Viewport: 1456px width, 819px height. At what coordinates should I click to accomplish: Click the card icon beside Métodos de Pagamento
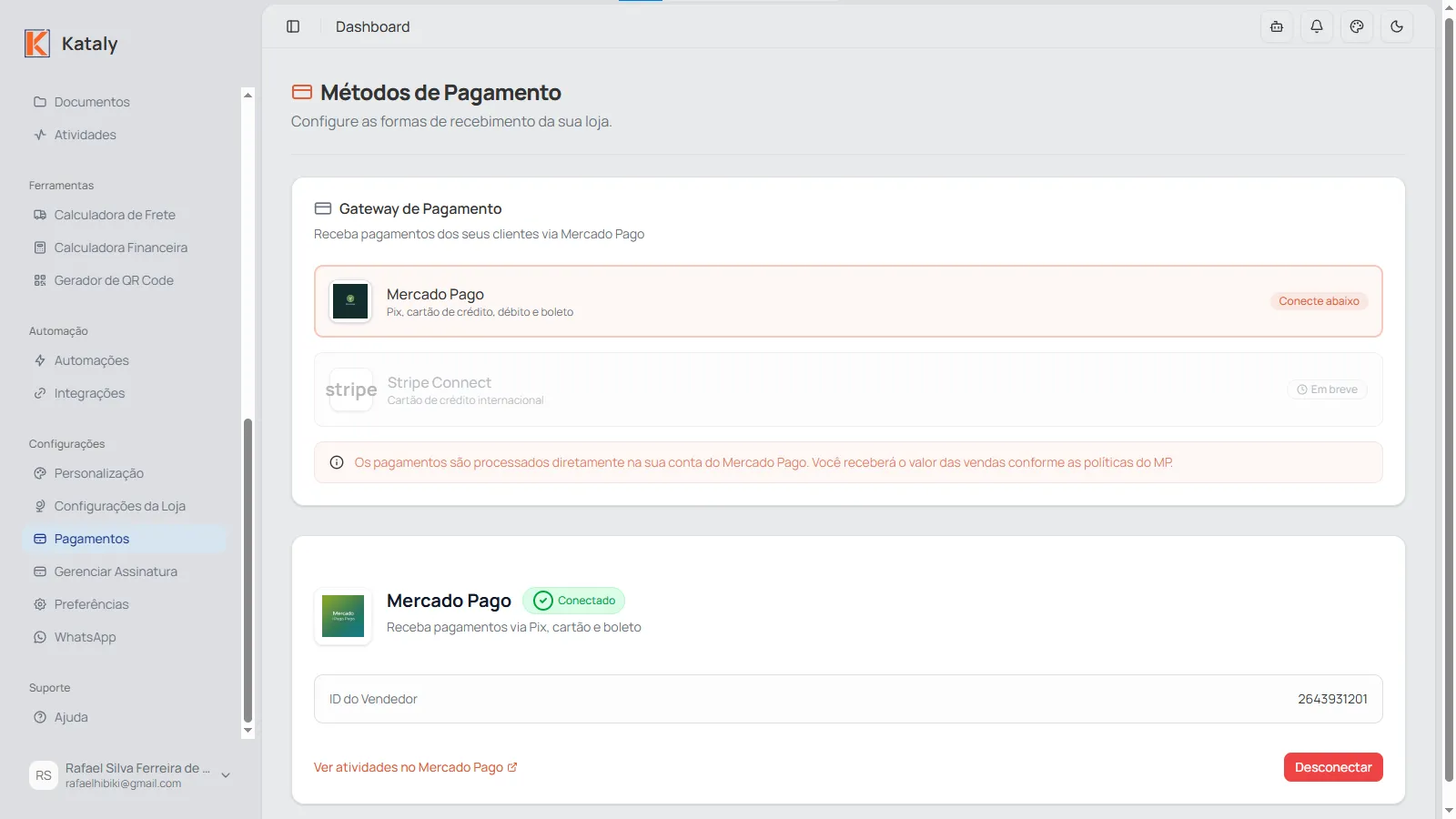(301, 92)
